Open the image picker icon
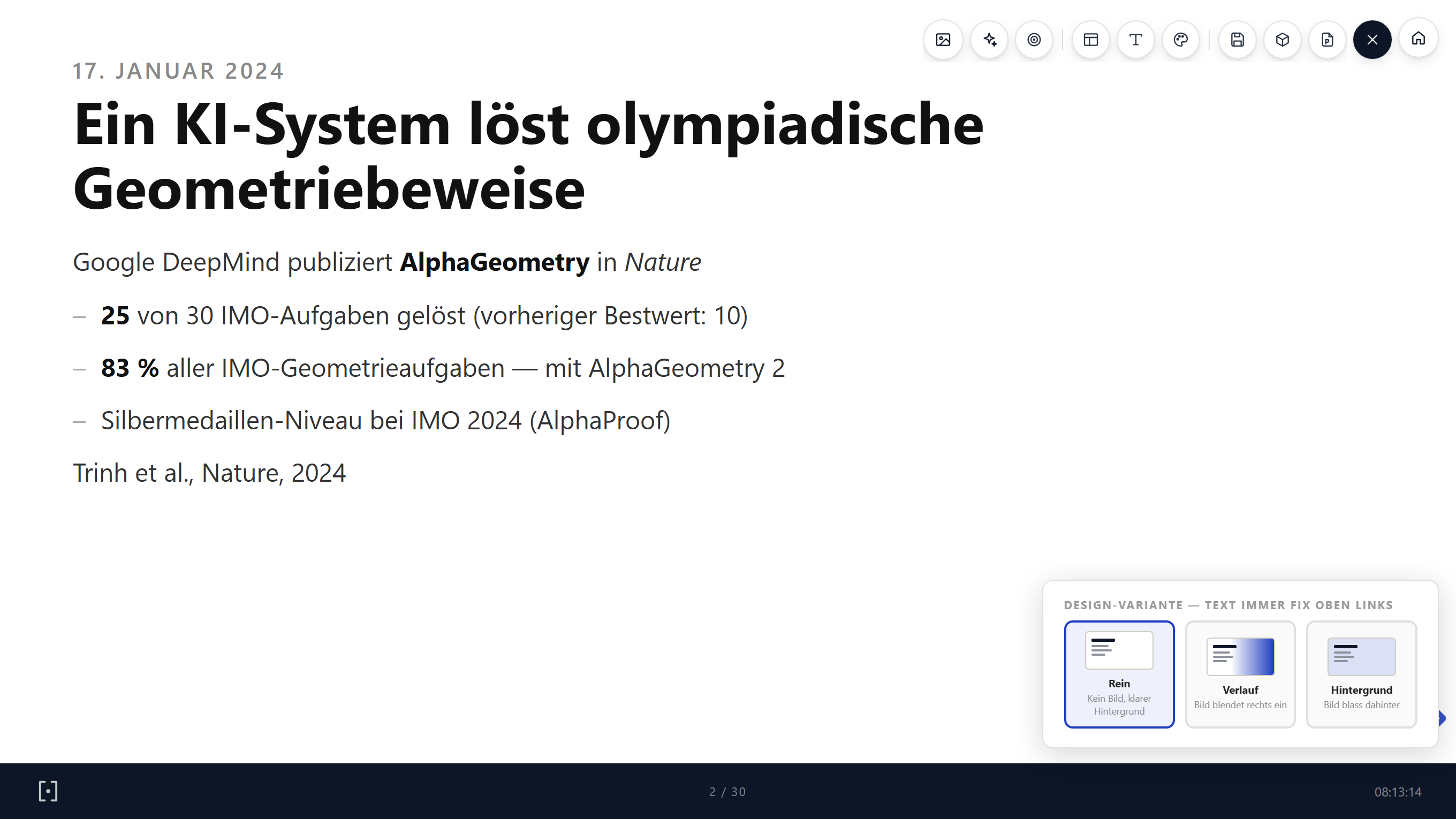 (943, 40)
